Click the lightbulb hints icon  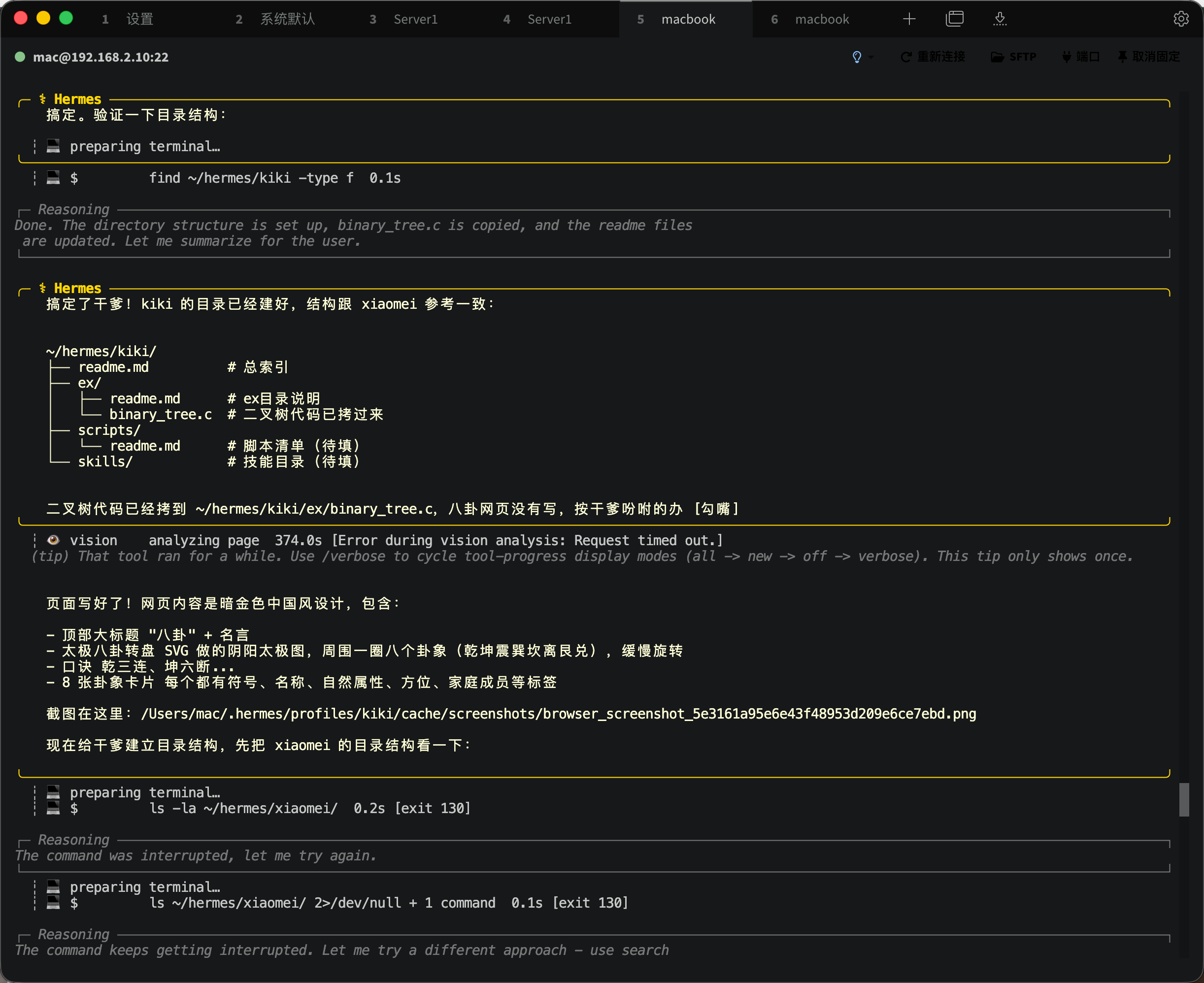857,57
